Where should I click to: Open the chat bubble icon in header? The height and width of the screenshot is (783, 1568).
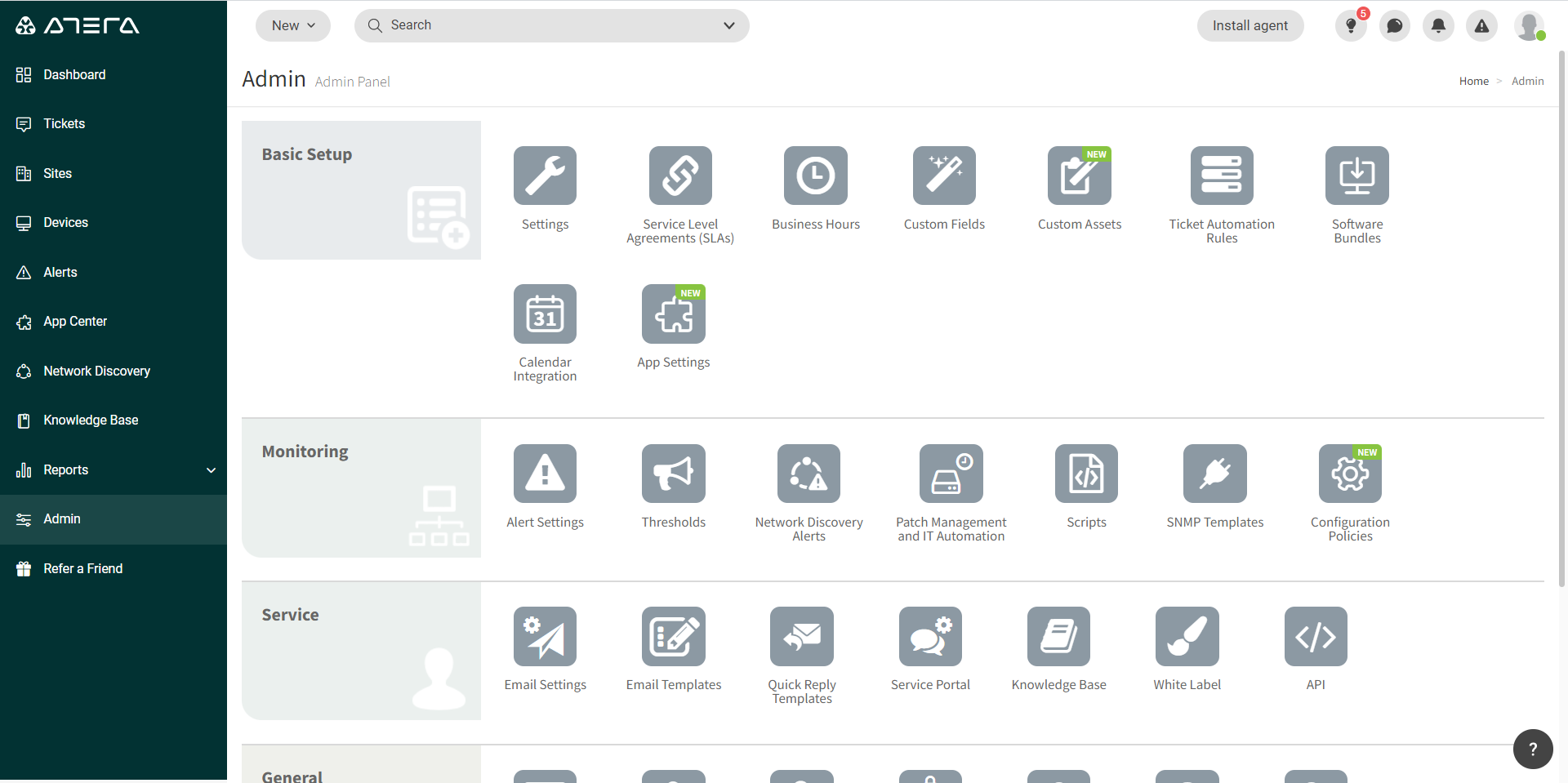click(x=1395, y=26)
